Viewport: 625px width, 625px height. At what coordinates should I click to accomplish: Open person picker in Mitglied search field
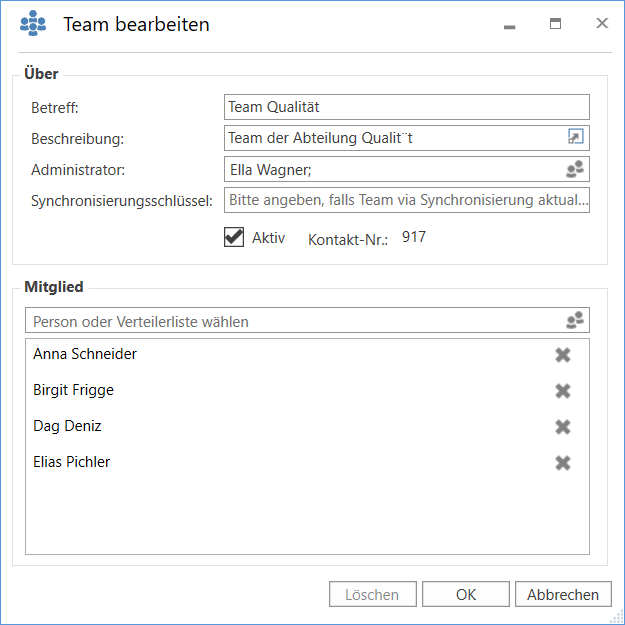point(575,321)
